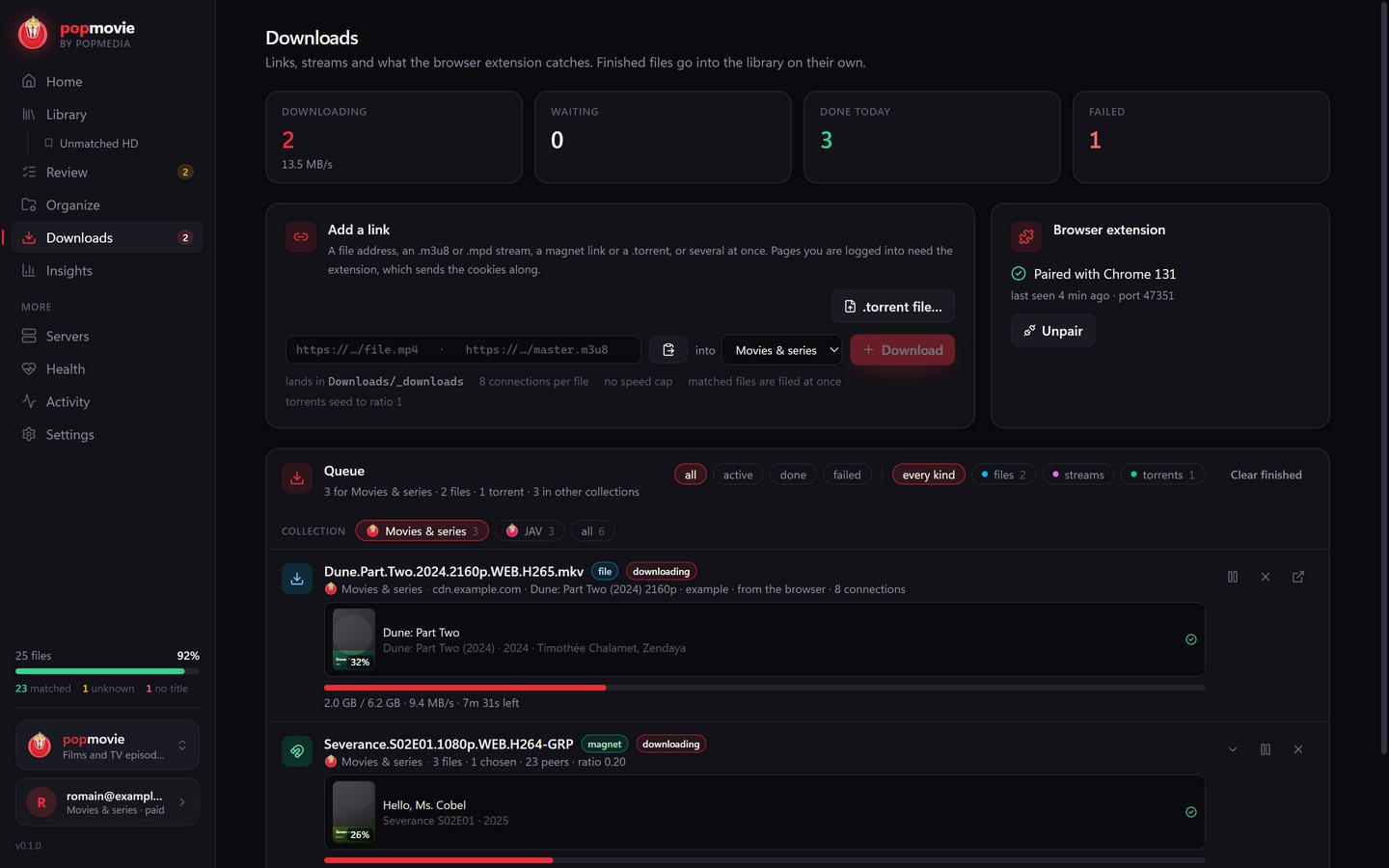Open the popmovie library switcher
The image size is (1389, 868).
point(107,746)
